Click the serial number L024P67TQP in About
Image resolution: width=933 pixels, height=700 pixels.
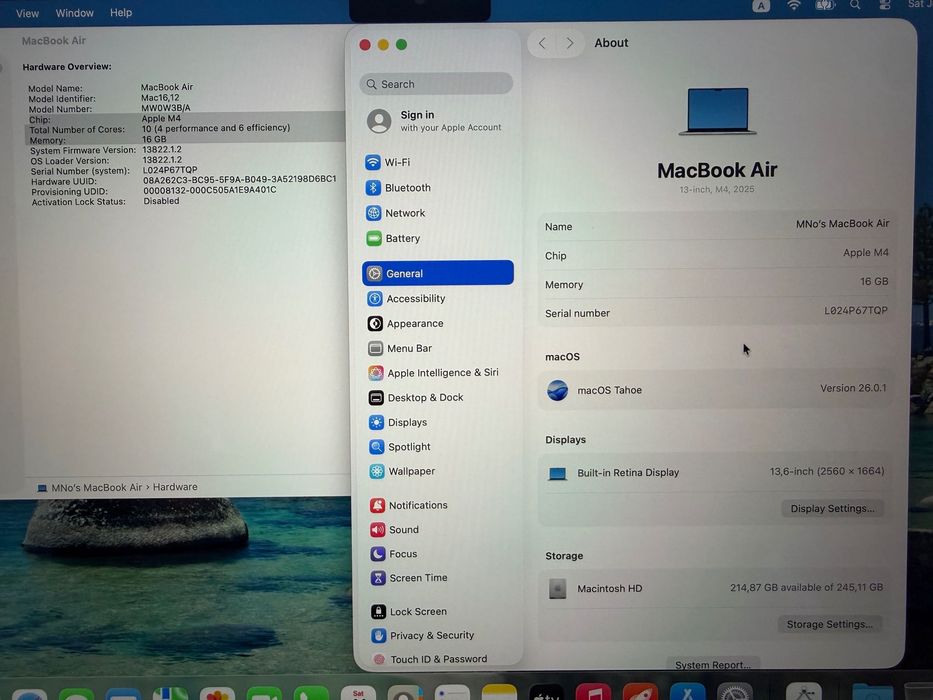pos(856,310)
